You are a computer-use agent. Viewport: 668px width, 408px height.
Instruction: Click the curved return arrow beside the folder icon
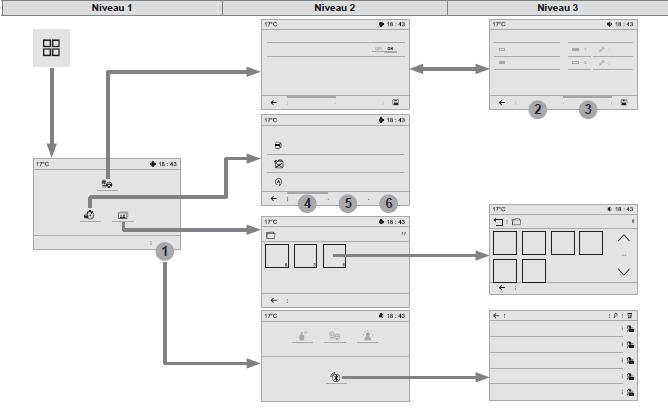[498, 221]
